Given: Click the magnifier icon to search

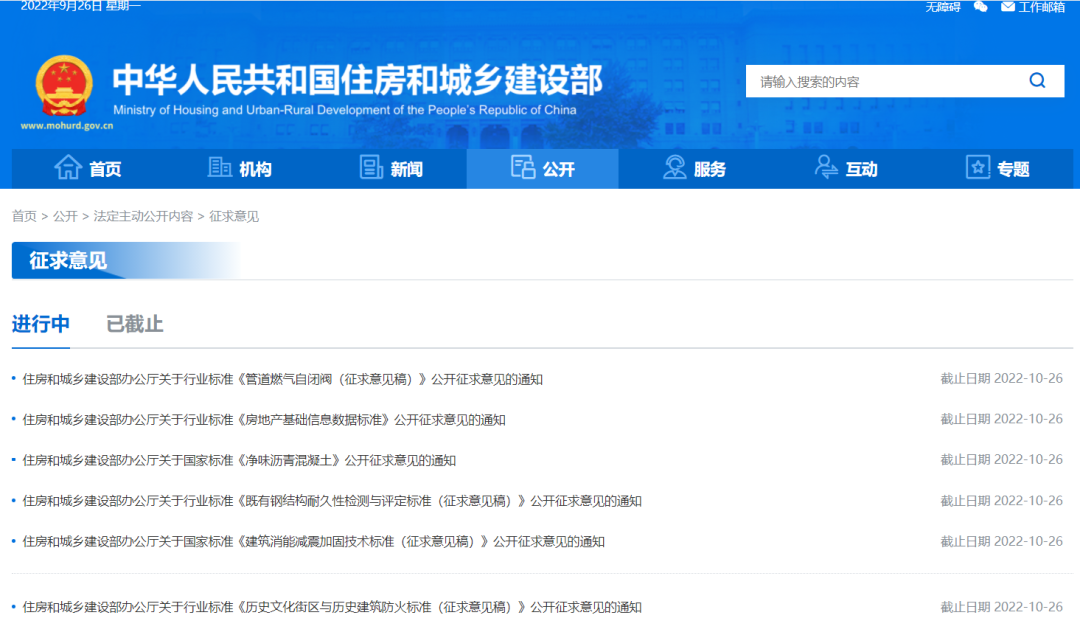Looking at the screenshot, I should pos(1036,81).
